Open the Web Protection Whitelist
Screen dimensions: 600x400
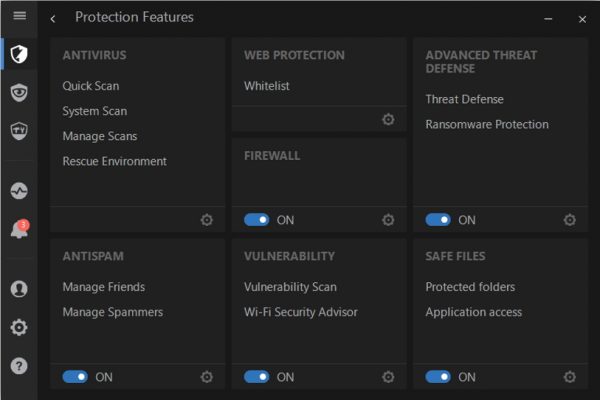(x=267, y=86)
